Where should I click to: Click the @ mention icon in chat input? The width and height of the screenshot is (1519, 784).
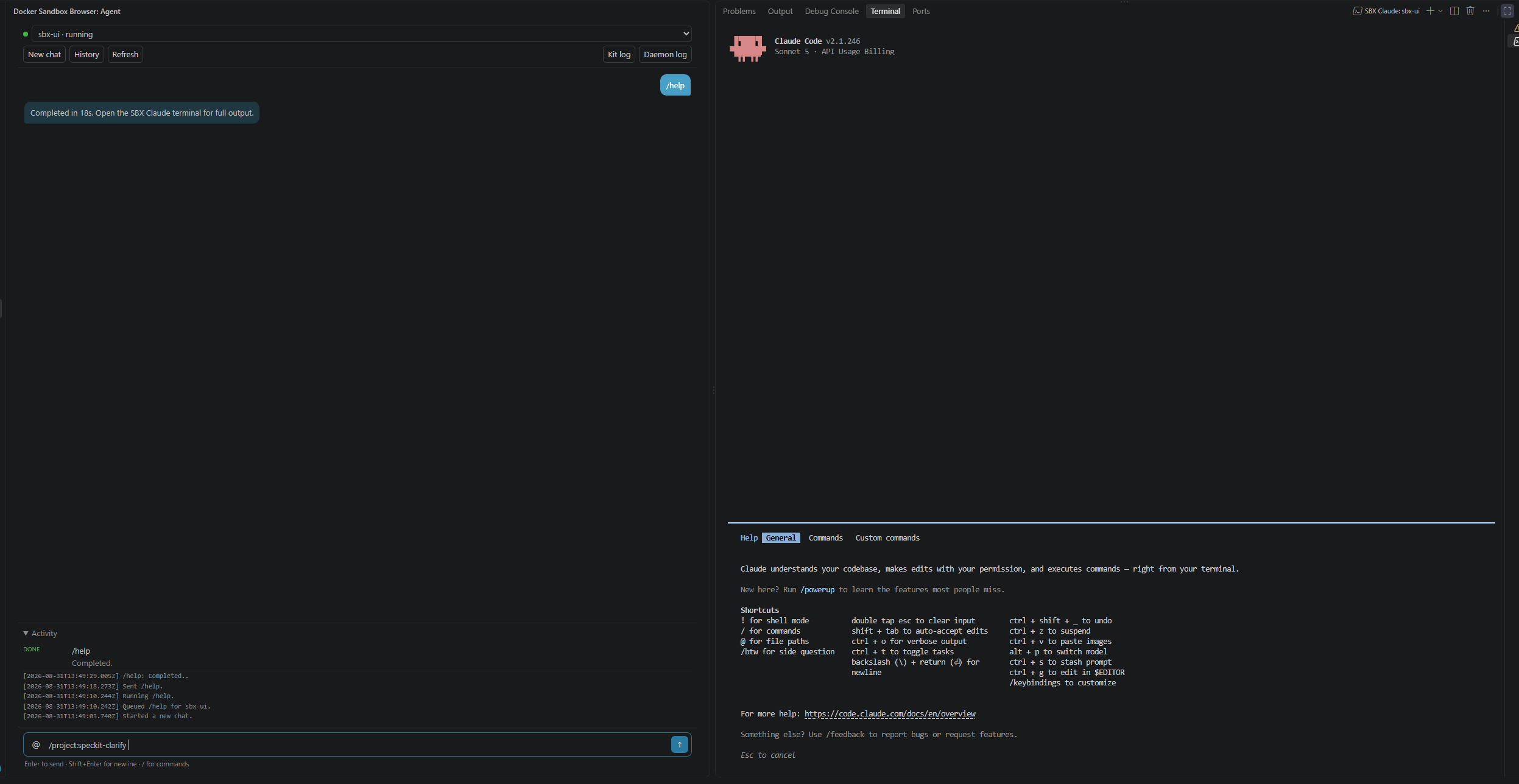tap(36, 745)
